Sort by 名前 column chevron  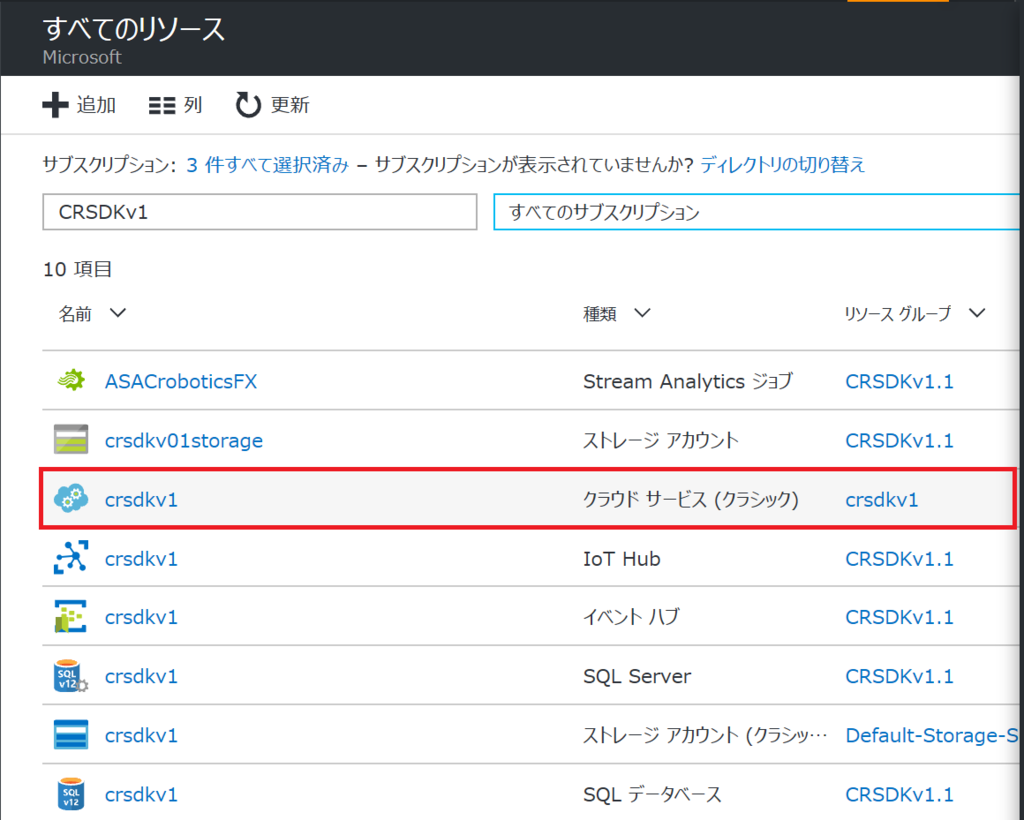pyautogui.click(x=118, y=313)
